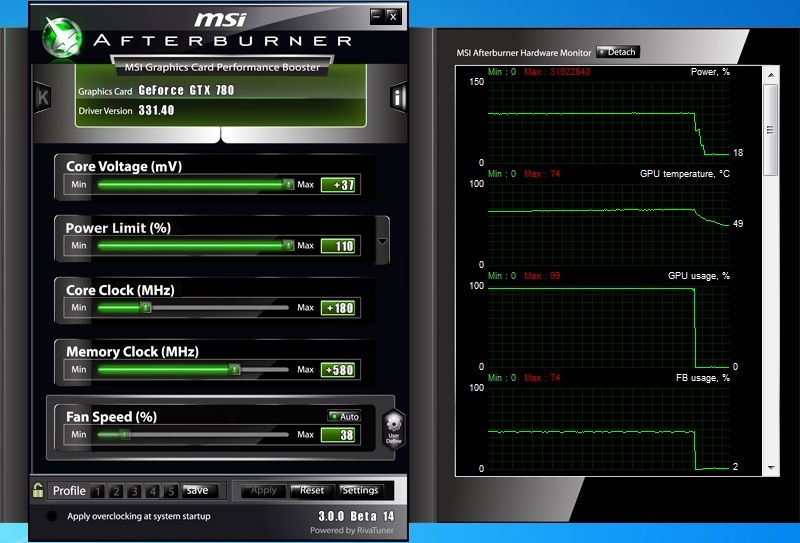The height and width of the screenshot is (543, 800).
Task: Open the information i icon
Action: [x=398, y=97]
